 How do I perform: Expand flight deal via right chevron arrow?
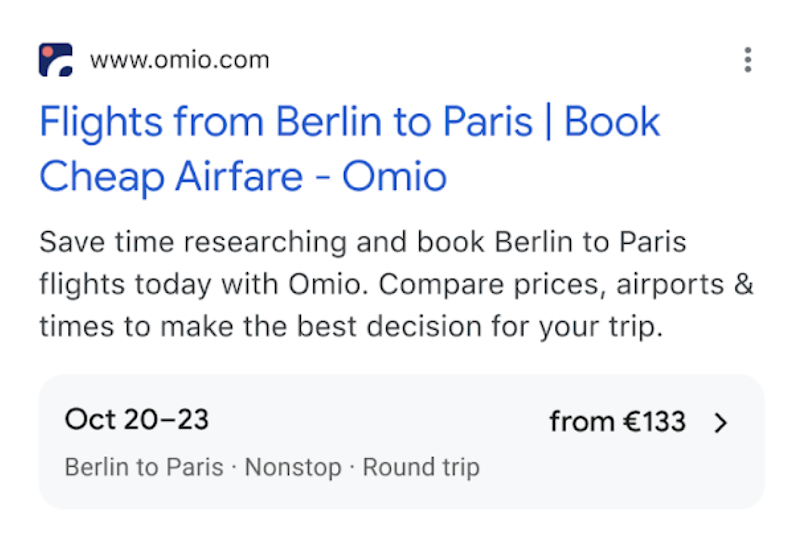(x=721, y=423)
